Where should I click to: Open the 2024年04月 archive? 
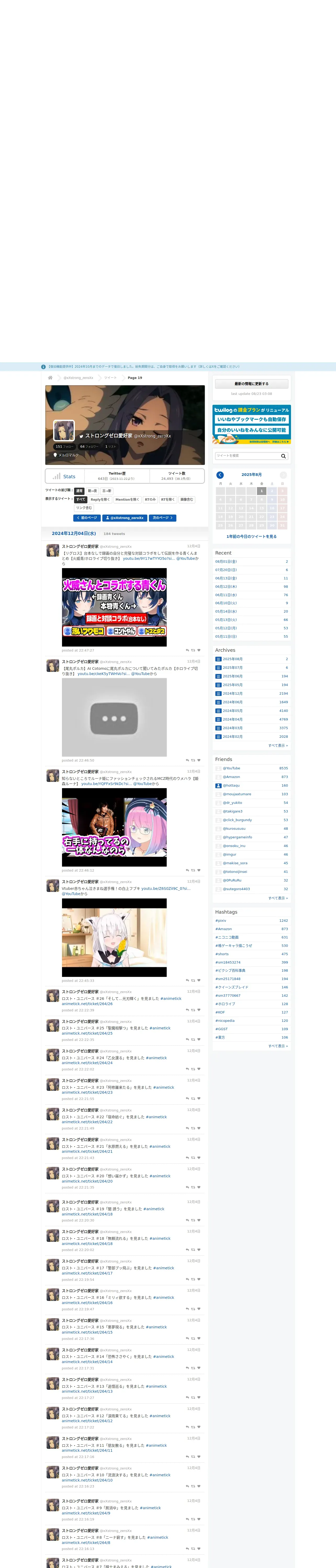(232, 719)
